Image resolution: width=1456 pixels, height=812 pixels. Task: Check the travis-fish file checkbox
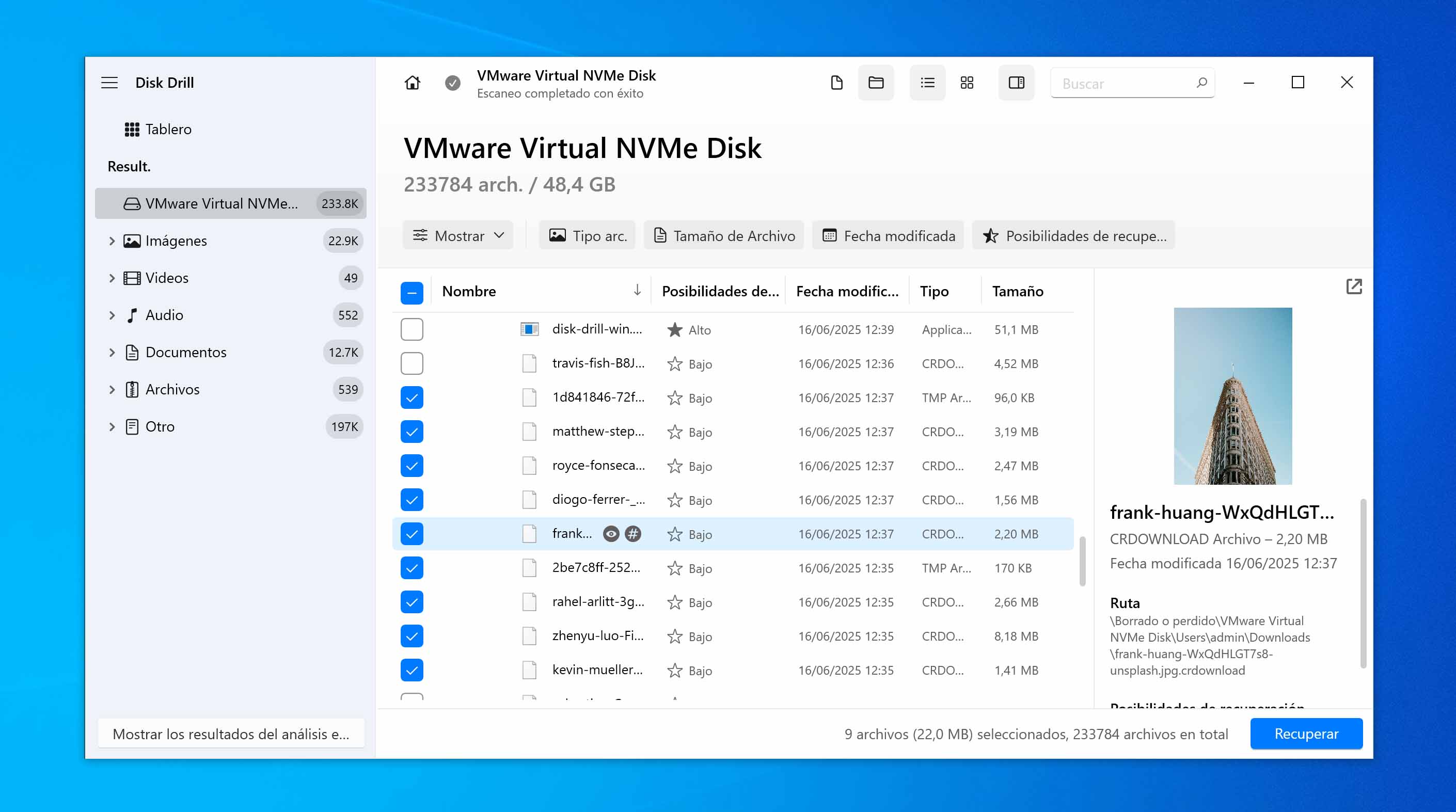[412, 363]
